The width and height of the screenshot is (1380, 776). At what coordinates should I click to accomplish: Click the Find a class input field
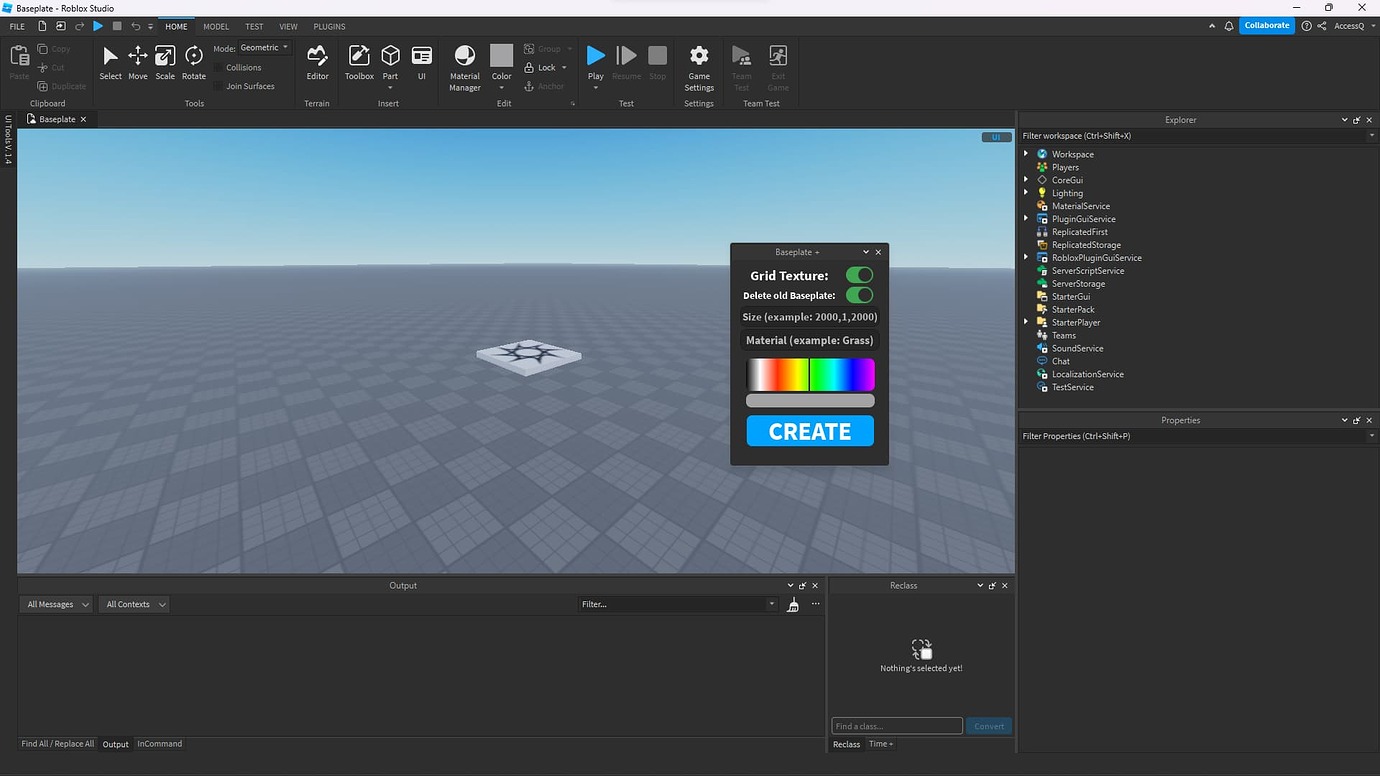[896, 725]
